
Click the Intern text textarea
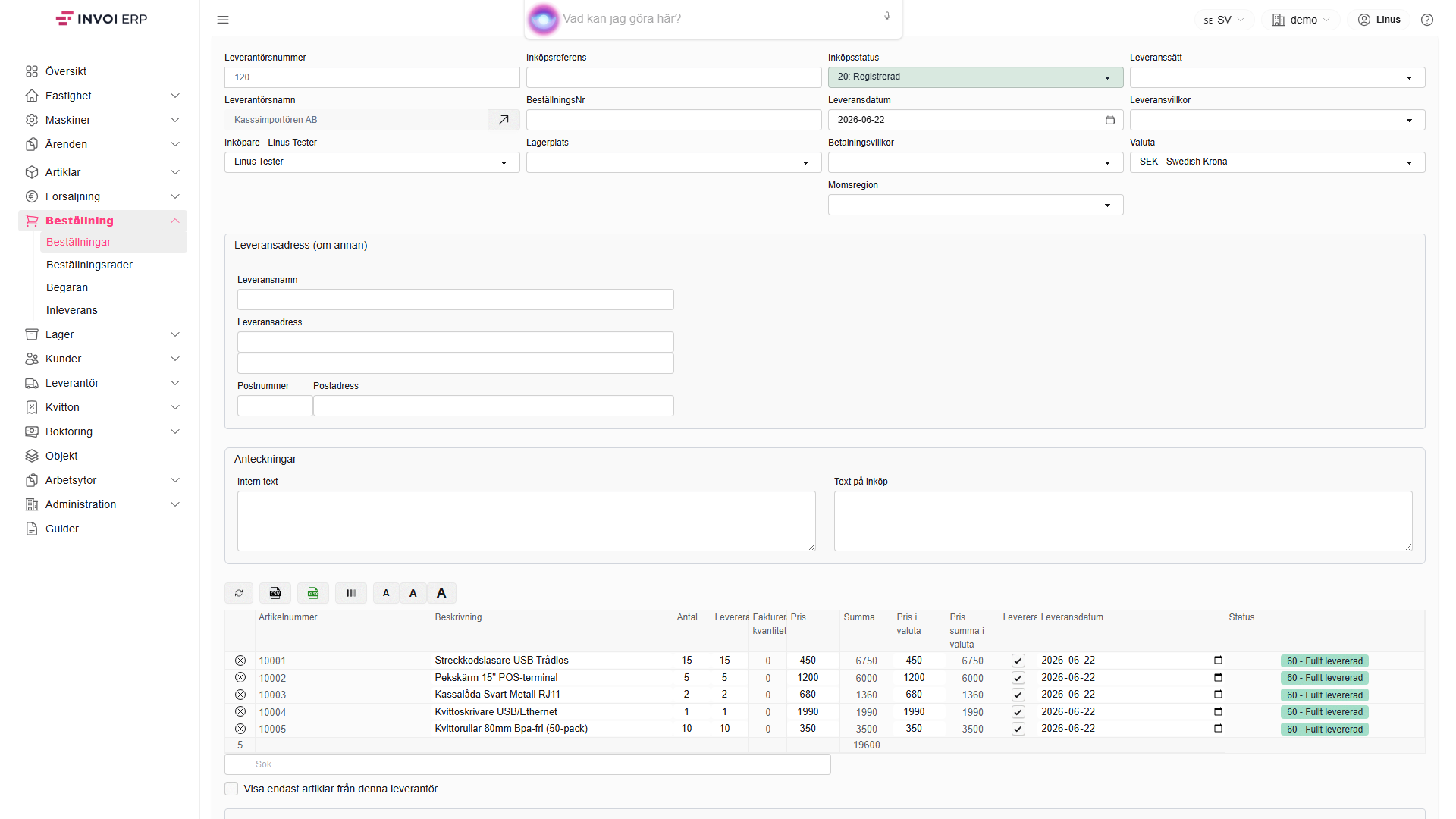[526, 521]
